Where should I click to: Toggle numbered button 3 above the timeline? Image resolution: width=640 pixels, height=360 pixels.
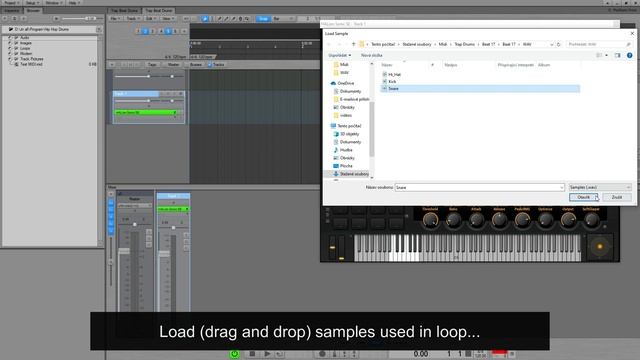click(x=153, y=31)
